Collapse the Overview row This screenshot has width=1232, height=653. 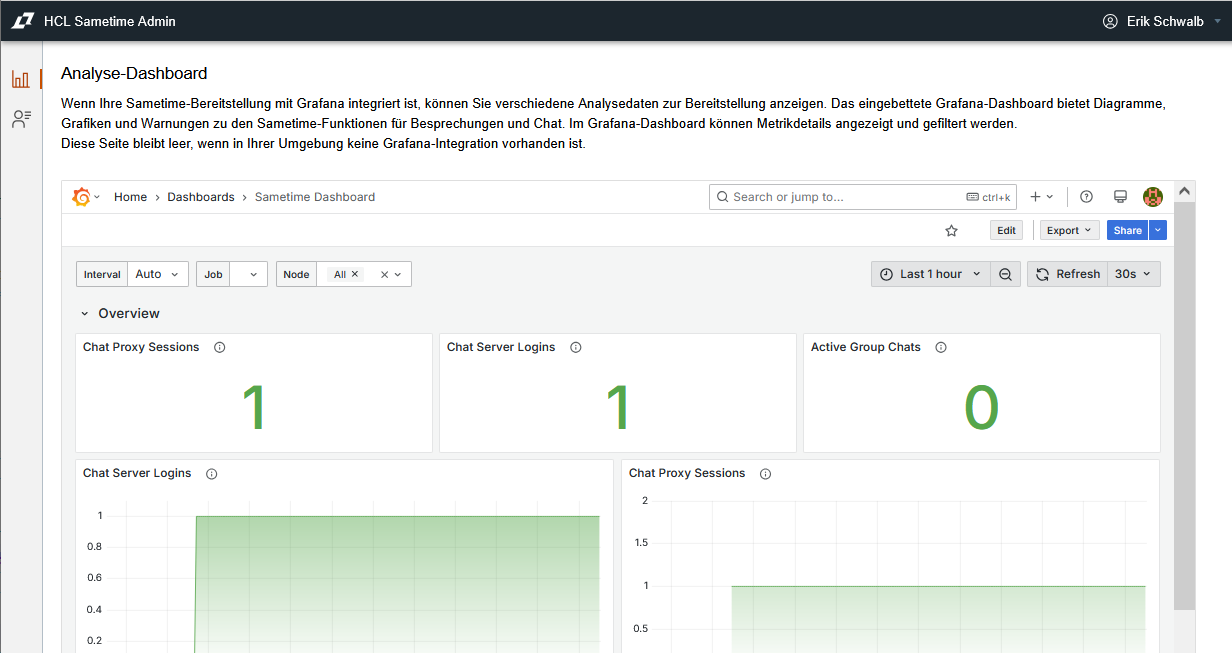[x=85, y=314]
